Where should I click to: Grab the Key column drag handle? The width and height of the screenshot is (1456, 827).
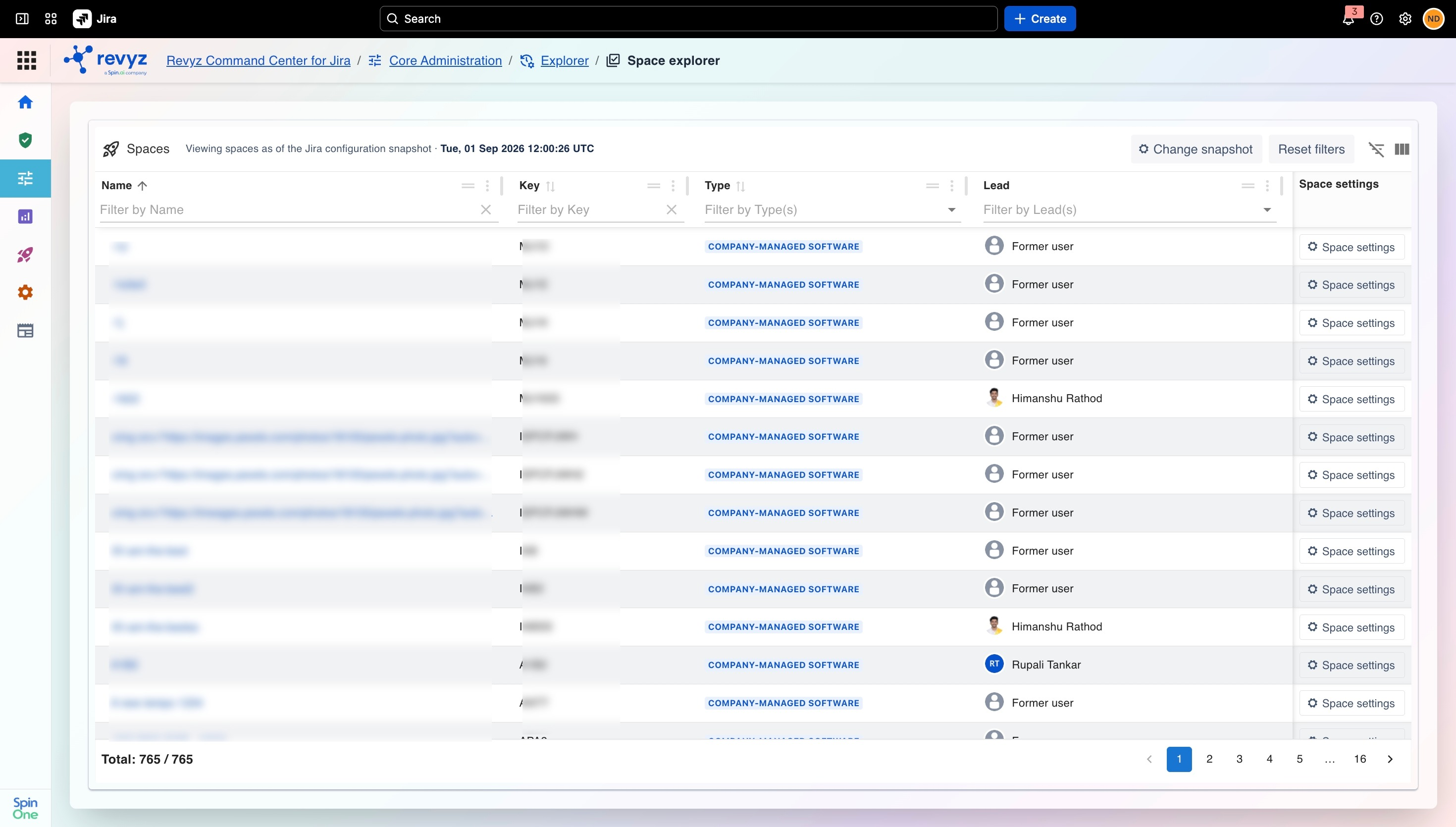click(654, 186)
